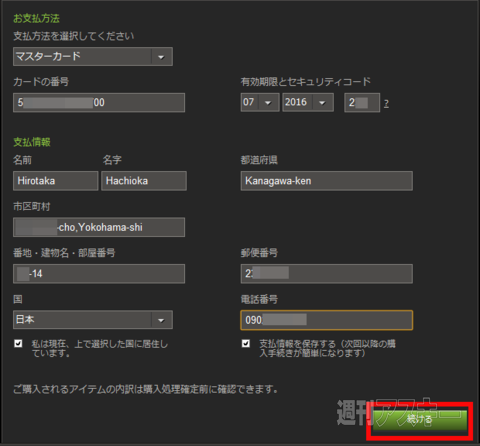Open the country dropdown showing 日本

tap(93, 320)
